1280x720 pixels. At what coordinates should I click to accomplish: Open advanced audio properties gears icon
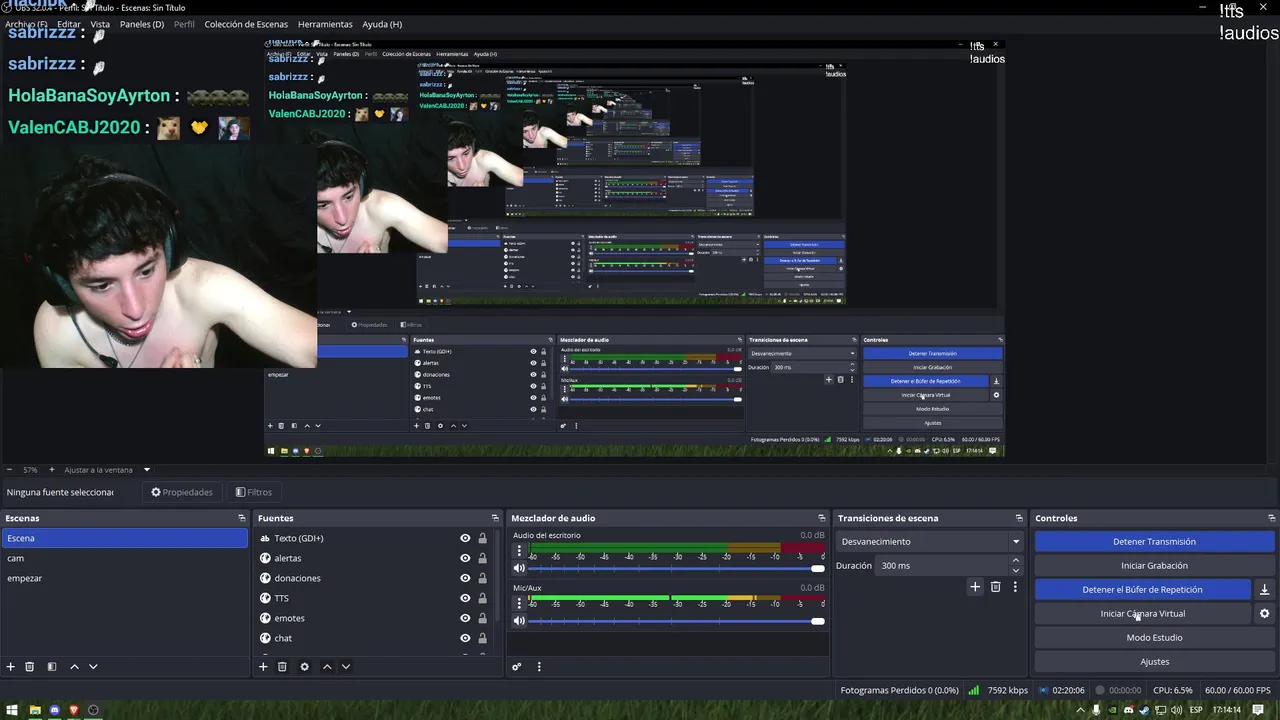coord(517,667)
